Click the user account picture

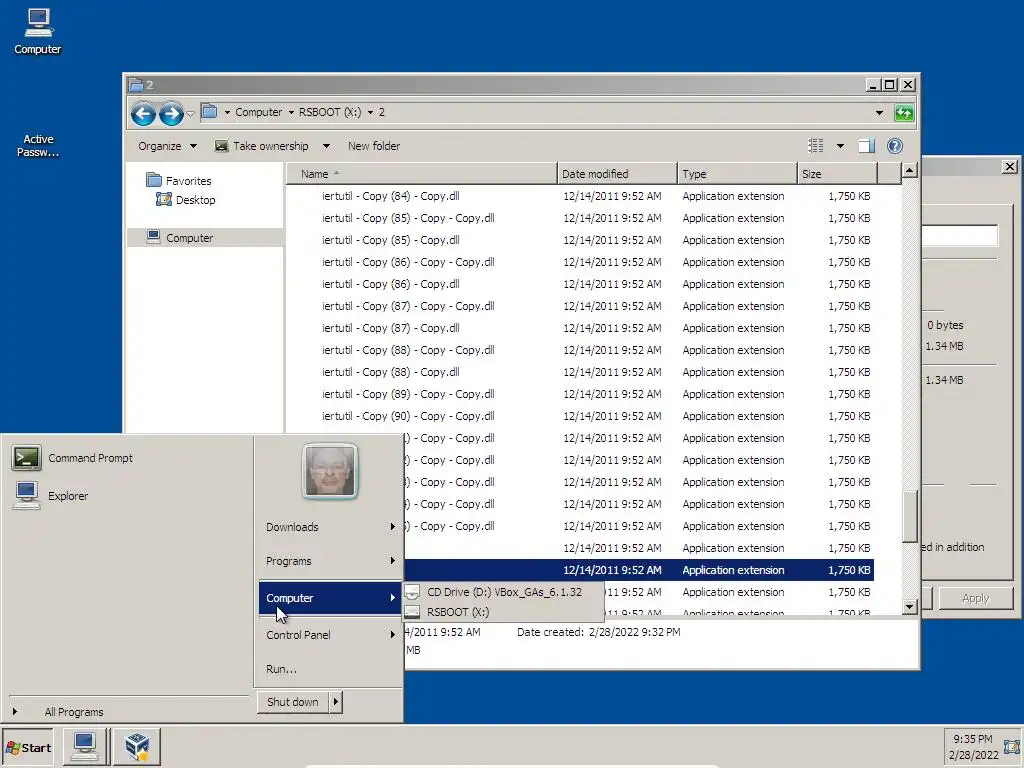coord(330,471)
